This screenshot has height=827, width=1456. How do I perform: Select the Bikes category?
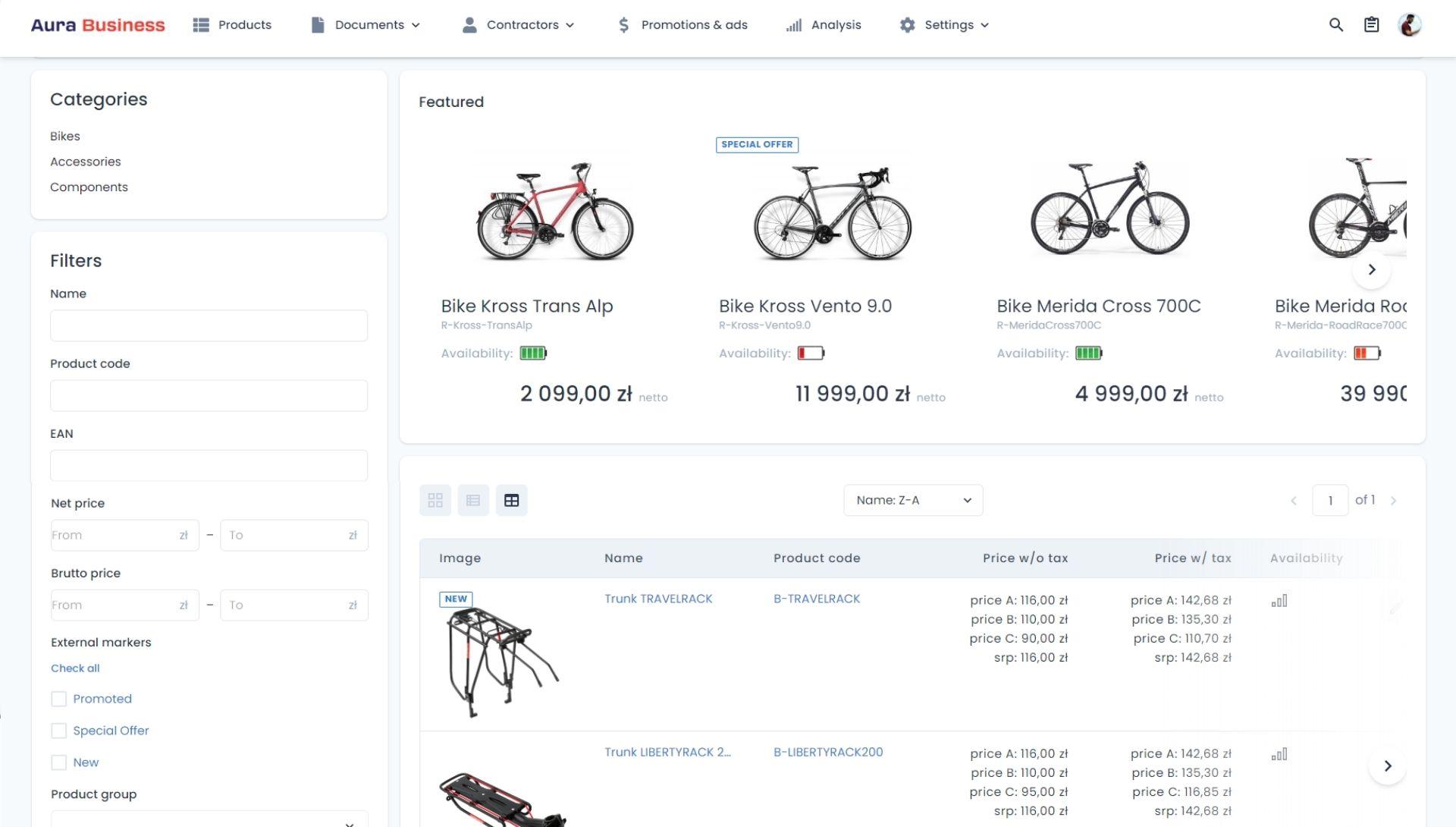(65, 137)
